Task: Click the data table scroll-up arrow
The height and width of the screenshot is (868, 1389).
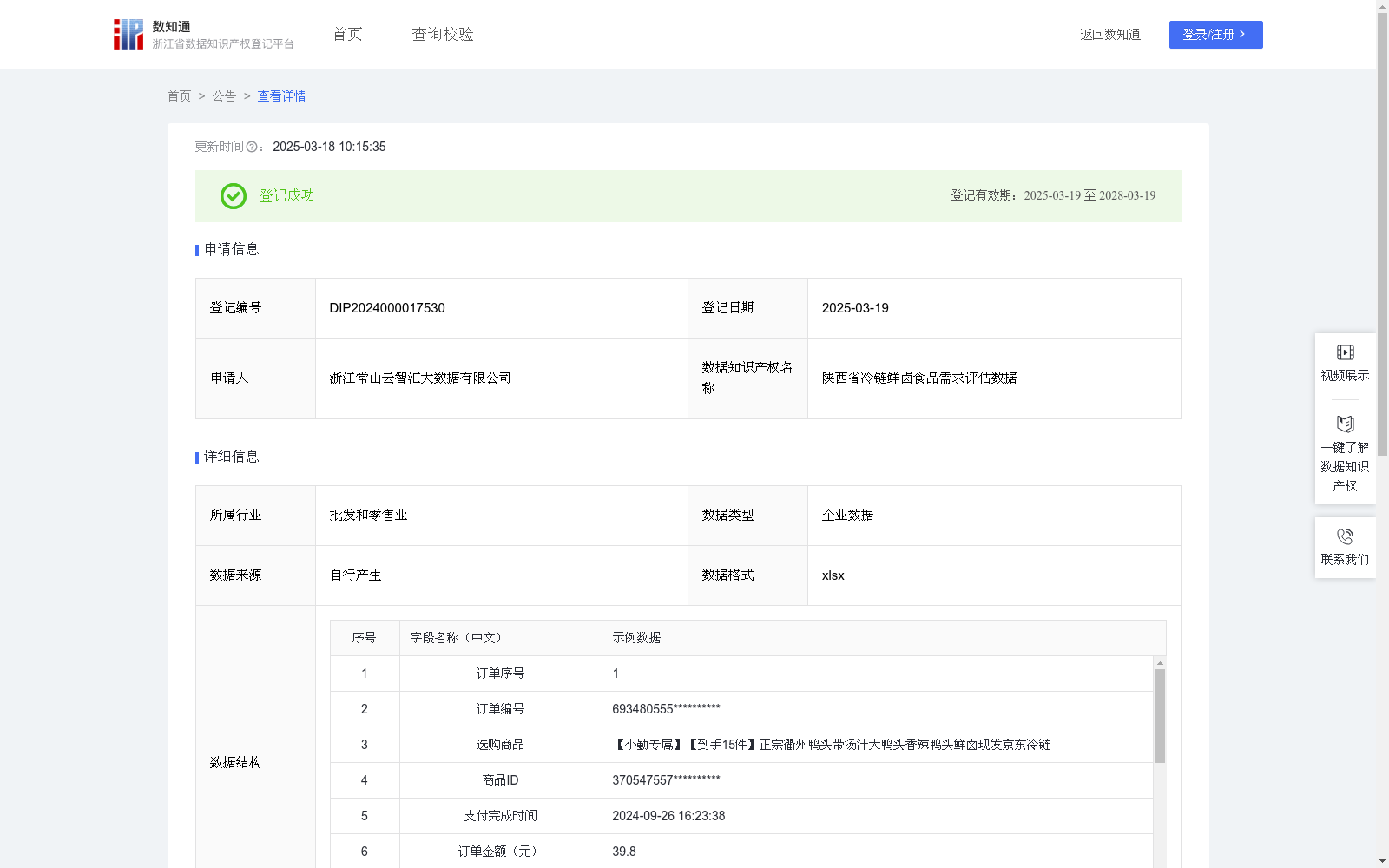Action: pos(1160,662)
